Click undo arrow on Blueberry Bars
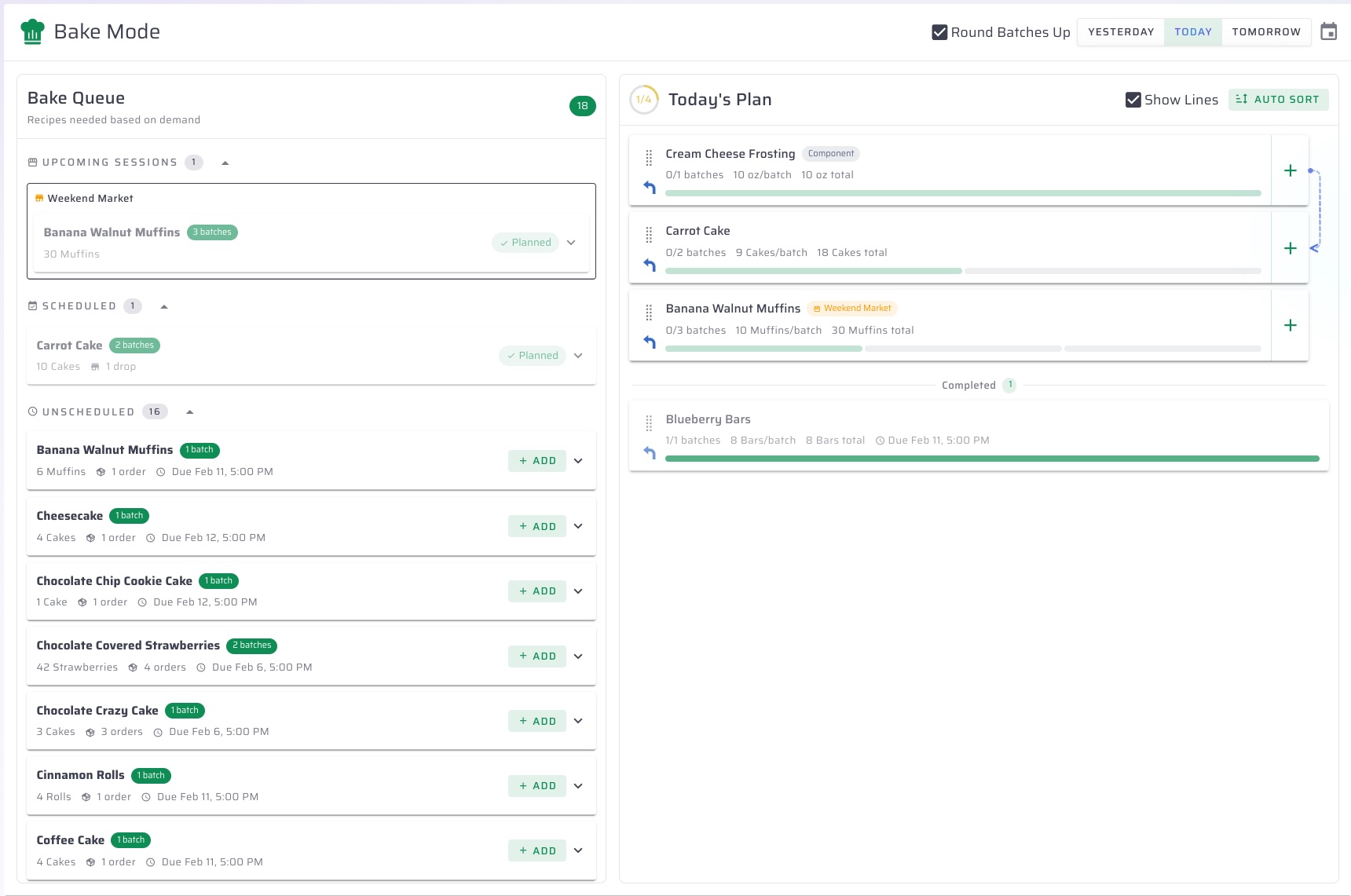The height and width of the screenshot is (896, 1351). point(650,452)
